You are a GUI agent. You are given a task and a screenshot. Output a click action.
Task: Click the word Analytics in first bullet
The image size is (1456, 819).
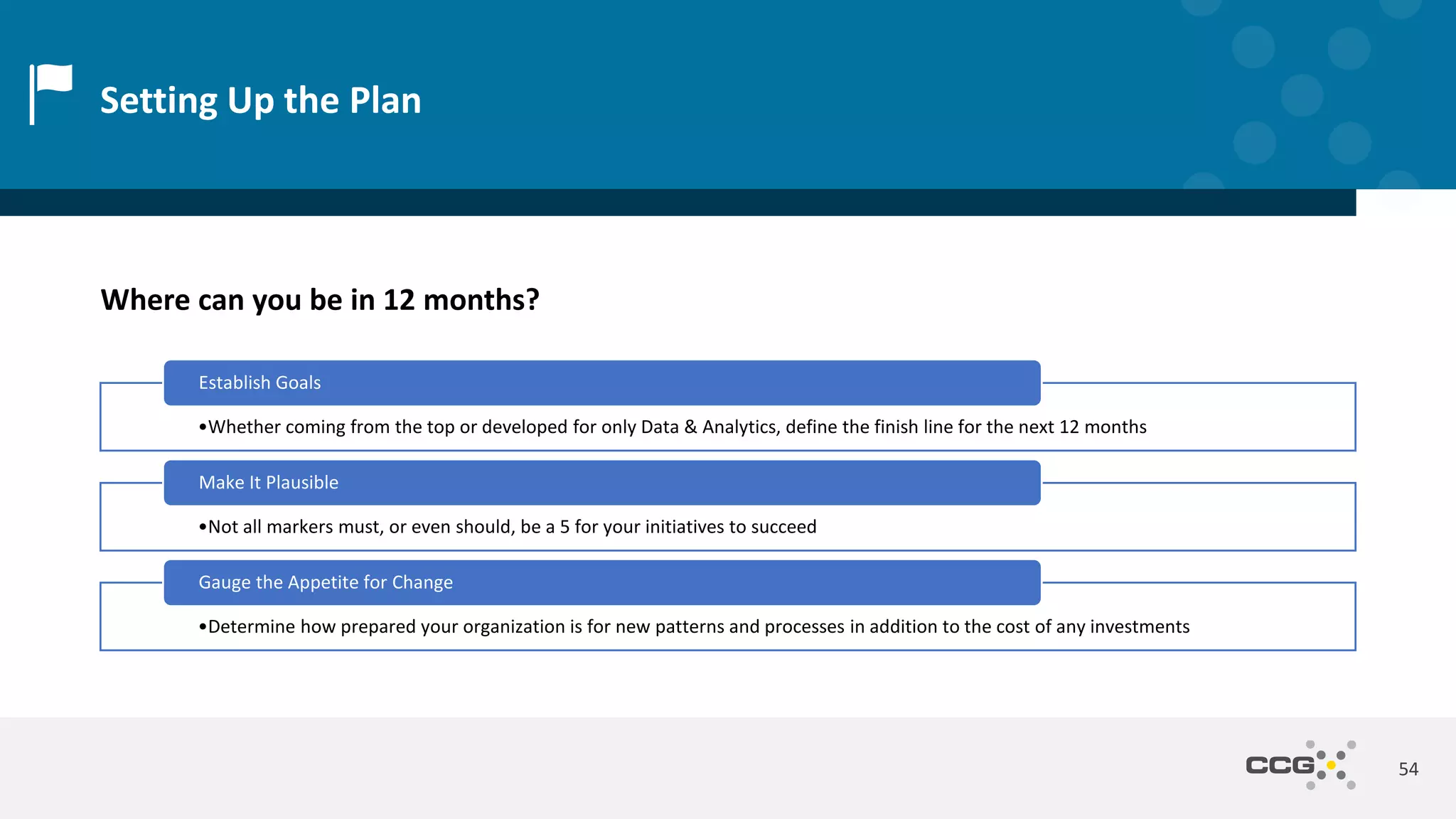coord(739,427)
